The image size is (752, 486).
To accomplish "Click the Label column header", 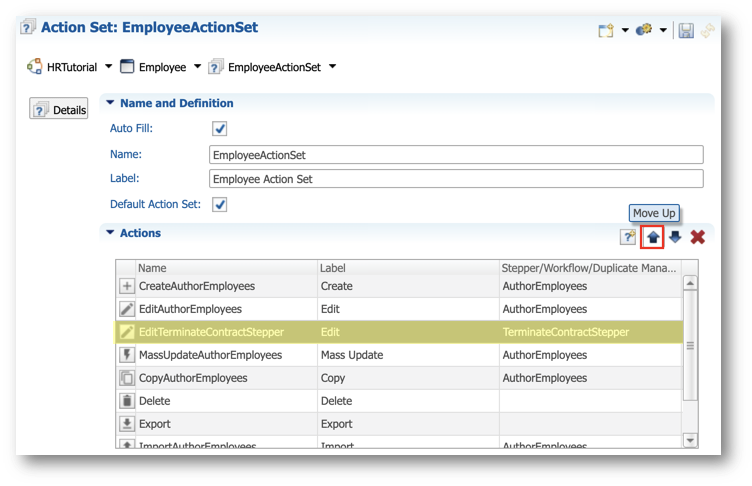I will [x=408, y=268].
